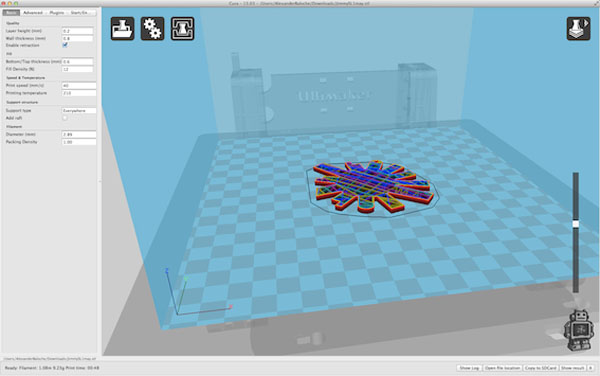Open the Support type dropdown
The height and width of the screenshot is (376, 600).
[x=79, y=111]
